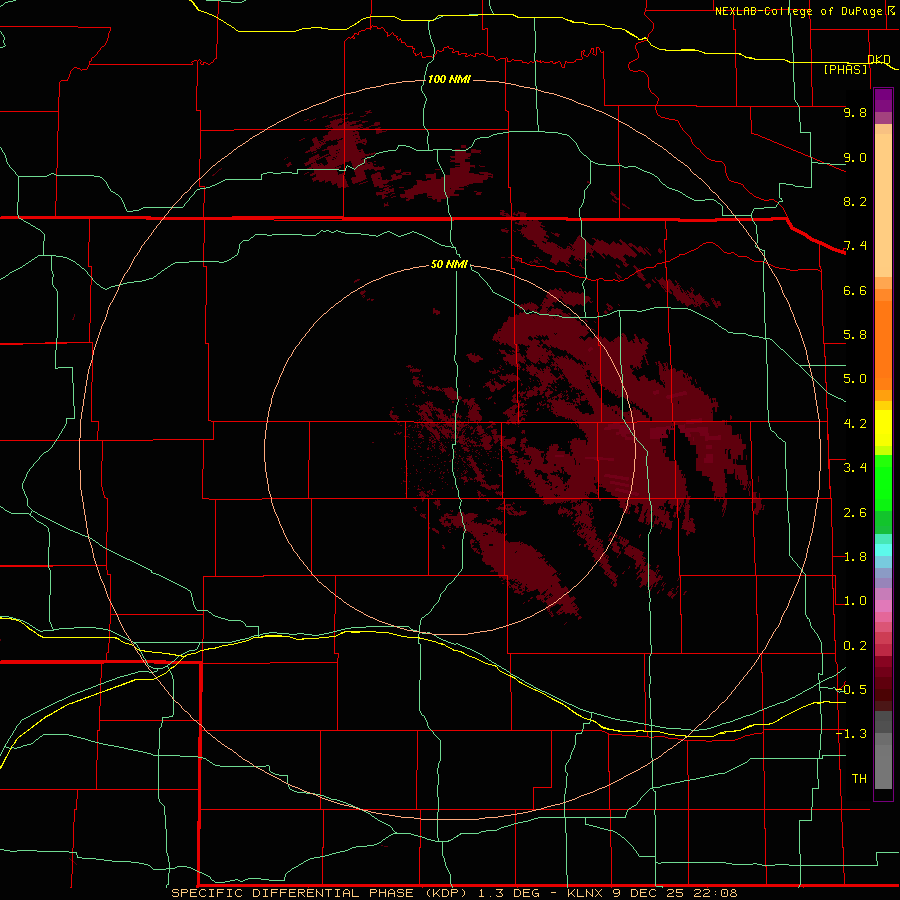Click the 1.8 scale value
Screen dimensions: 900x900
click(855, 557)
